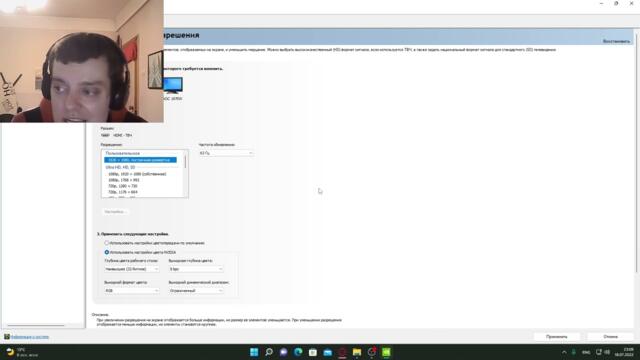Open 8 bpc output color depth dropdown
This screenshot has height=360, width=640.
pos(196,269)
